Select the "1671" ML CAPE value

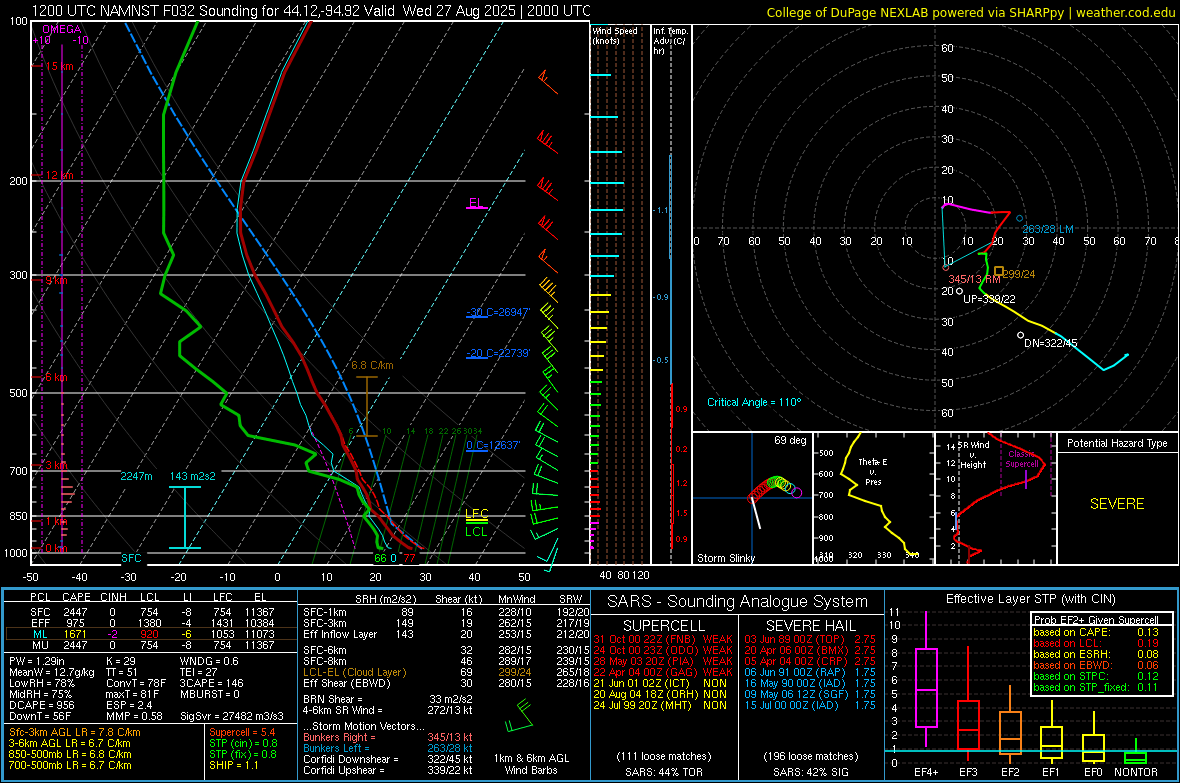coord(75,634)
